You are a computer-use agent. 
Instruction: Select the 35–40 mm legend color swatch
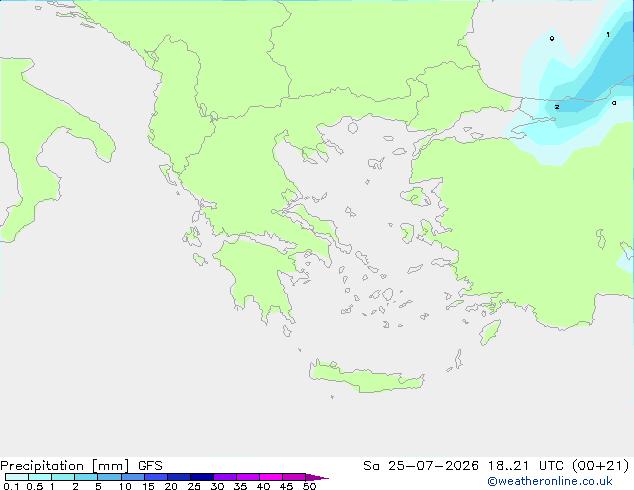[248, 477]
